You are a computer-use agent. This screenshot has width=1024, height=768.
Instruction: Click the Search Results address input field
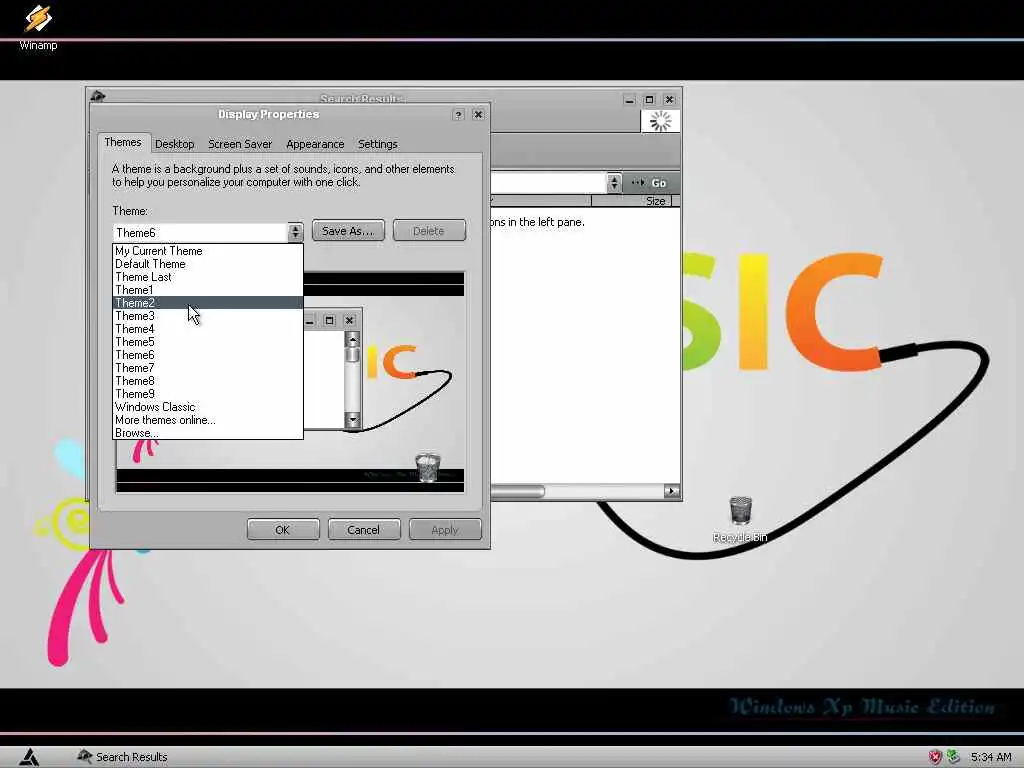549,183
